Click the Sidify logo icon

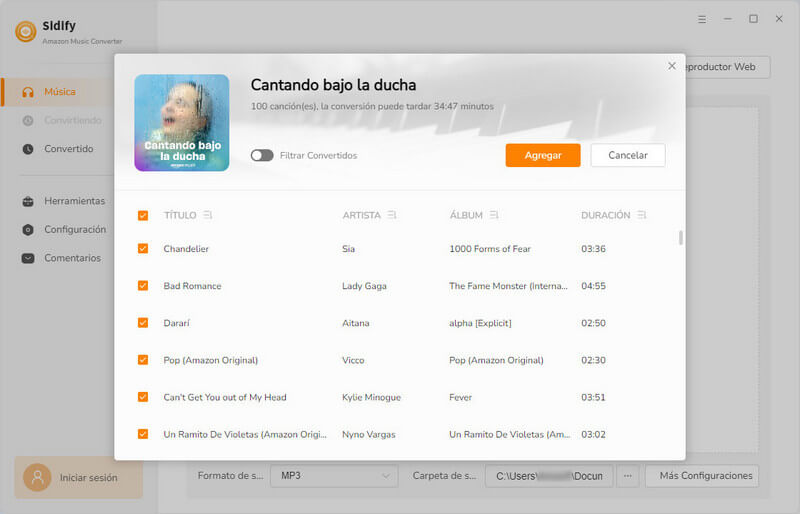pos(26,31)
